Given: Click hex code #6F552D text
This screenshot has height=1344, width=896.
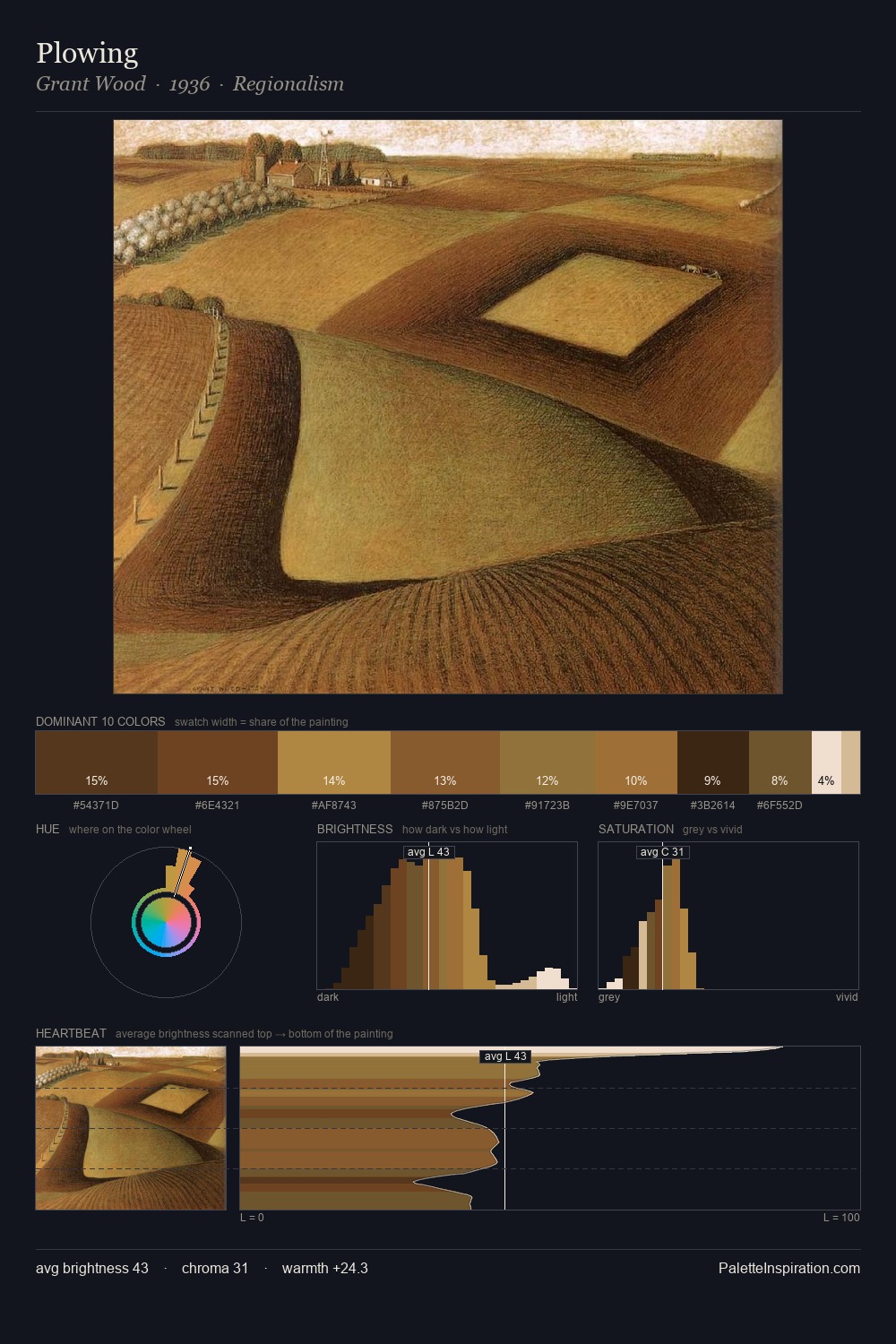Looking at the screenshot, I should click(x=780, y=806).
